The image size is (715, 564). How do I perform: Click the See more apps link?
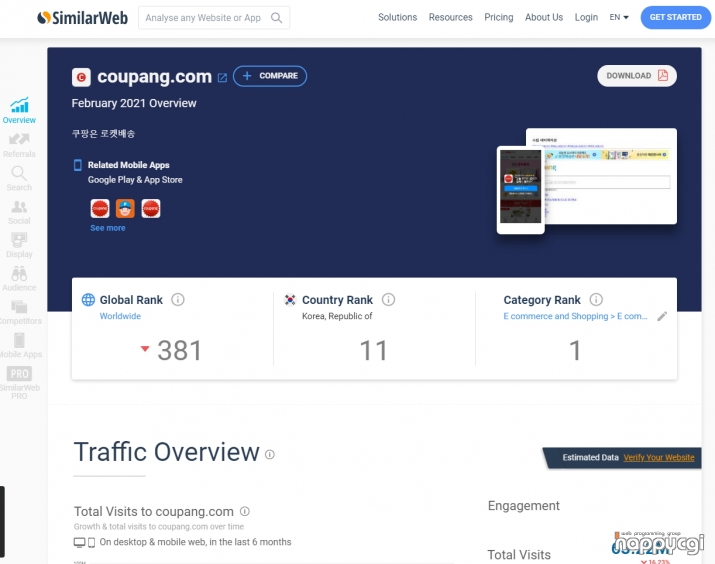point(108,228)
